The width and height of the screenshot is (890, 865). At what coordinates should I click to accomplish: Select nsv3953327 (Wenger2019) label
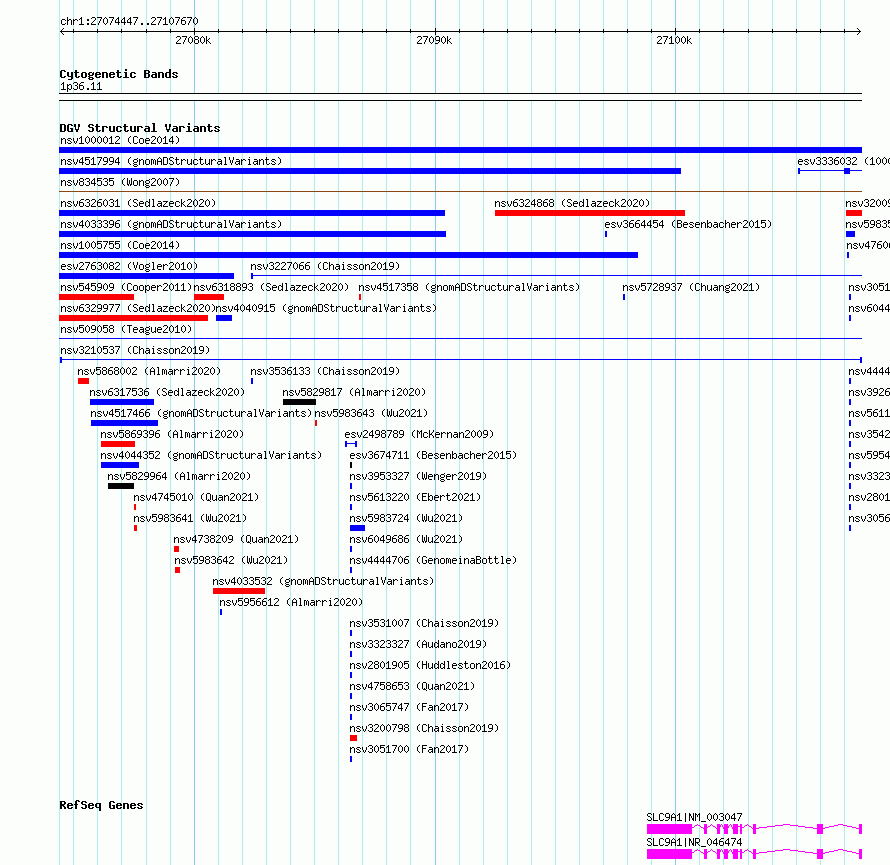click(x=418, y=476)
